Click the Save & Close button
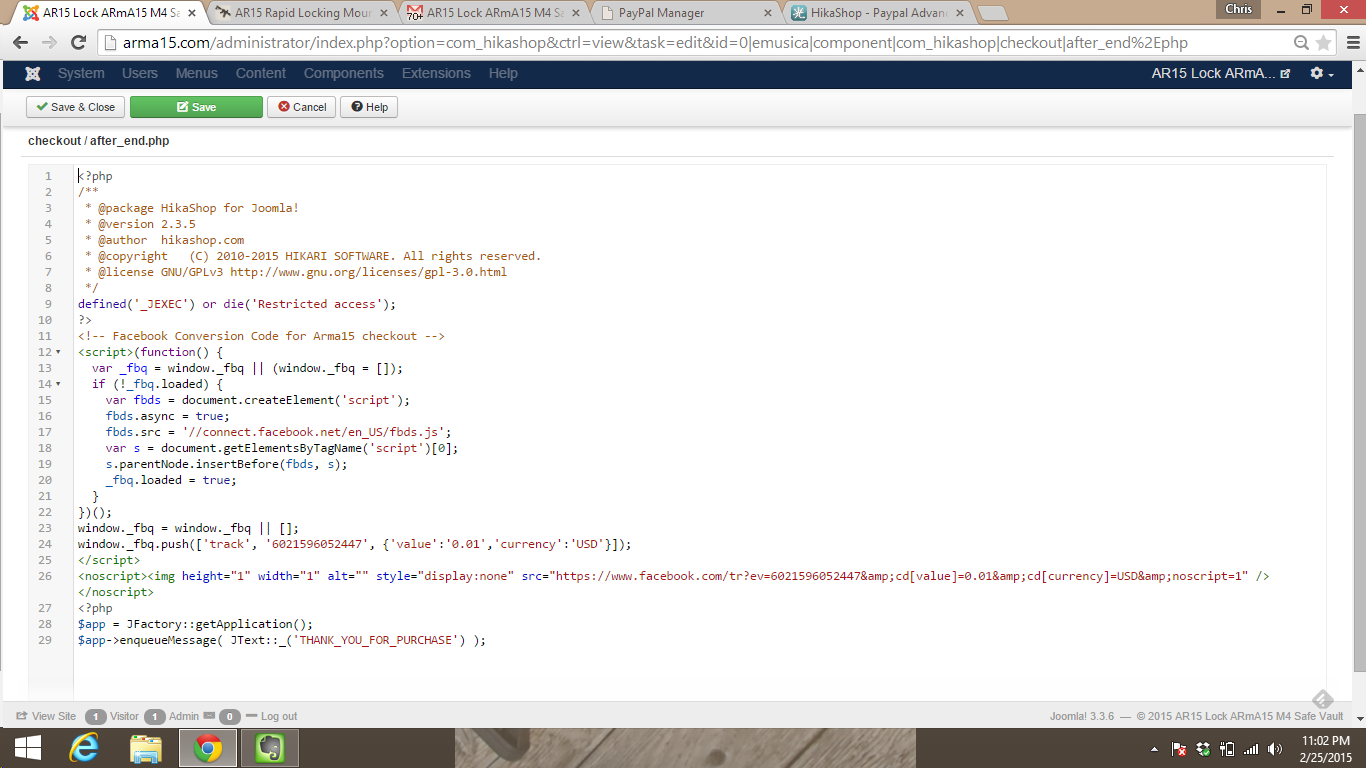 (74, 107)
